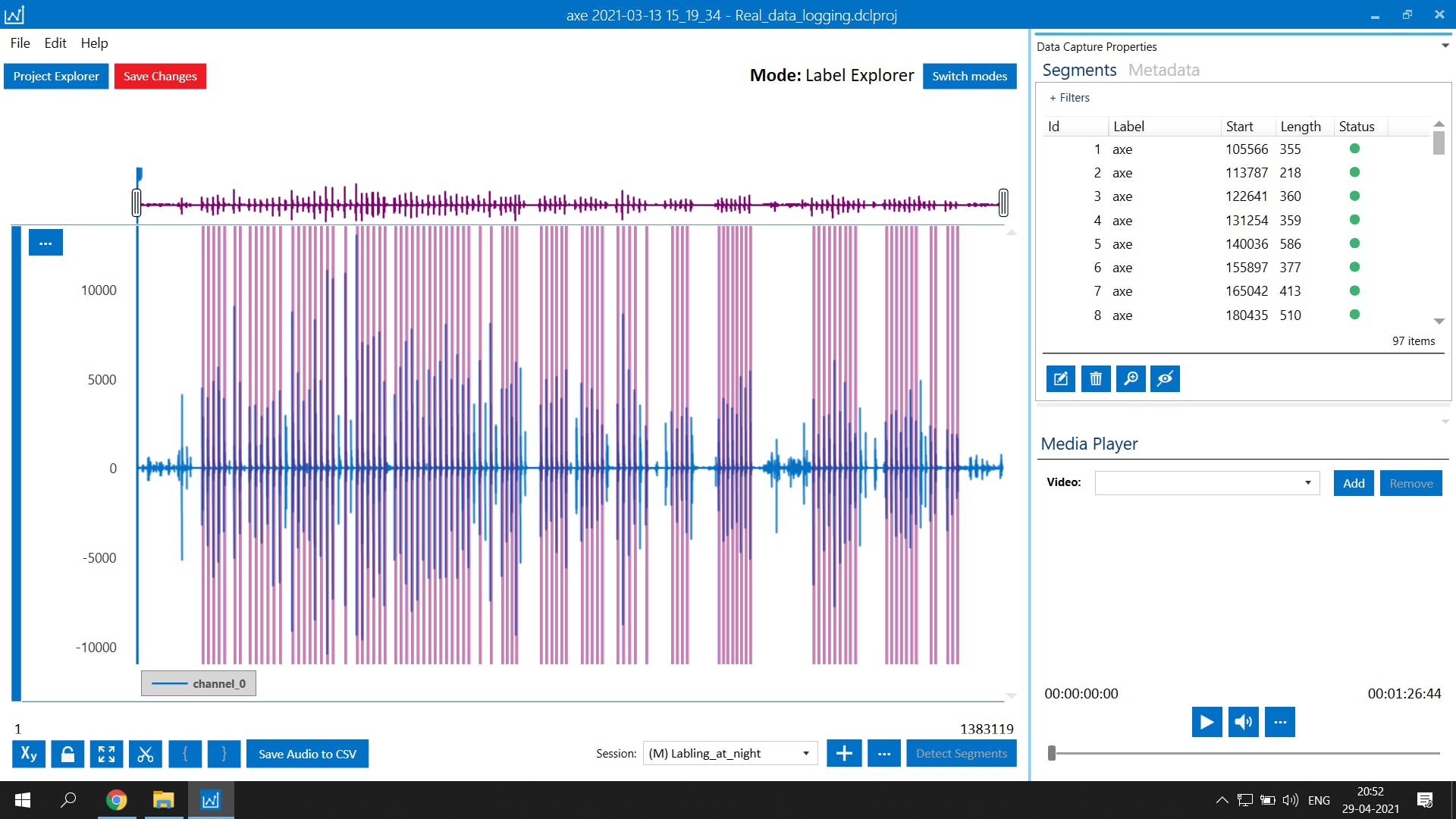Click segments list scroll up arrow
This screenshot has height=819, width=1456.
pos(1439,124)
